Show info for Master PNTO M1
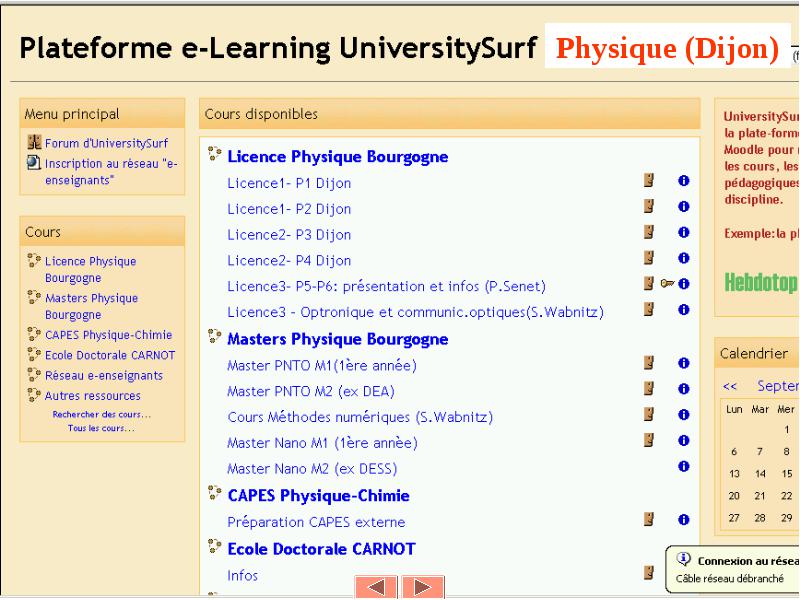Image resolution: width=800 pixels, height=600 pixels. coord(684,363)
